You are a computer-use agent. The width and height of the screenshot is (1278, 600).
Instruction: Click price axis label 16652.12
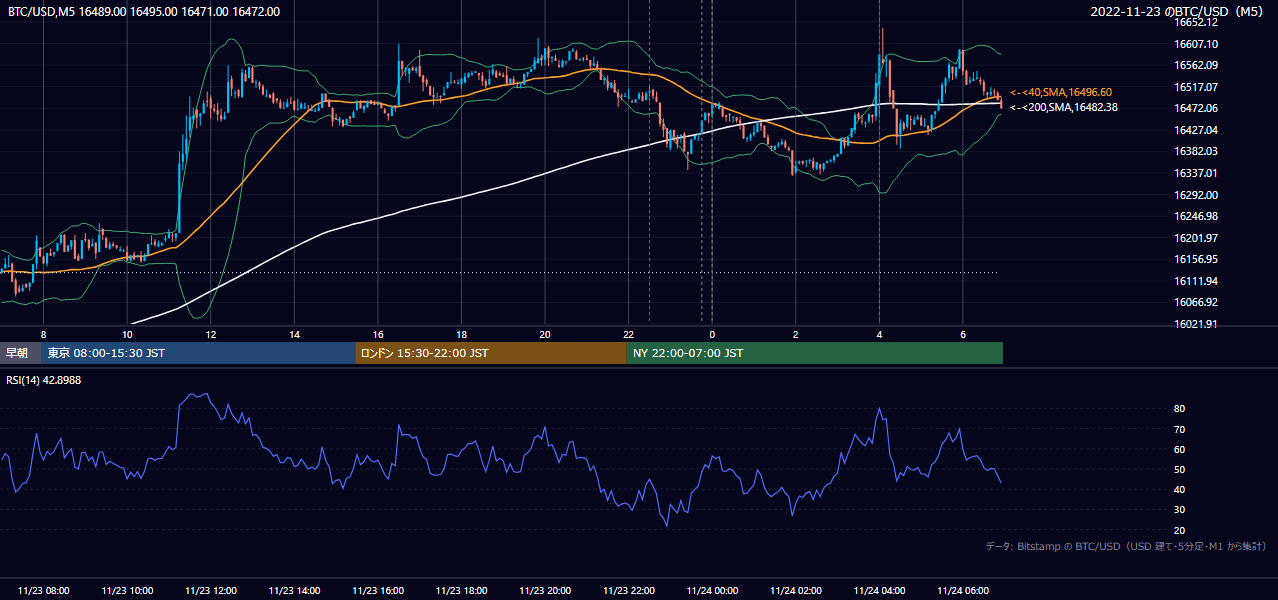(1195, 22)
